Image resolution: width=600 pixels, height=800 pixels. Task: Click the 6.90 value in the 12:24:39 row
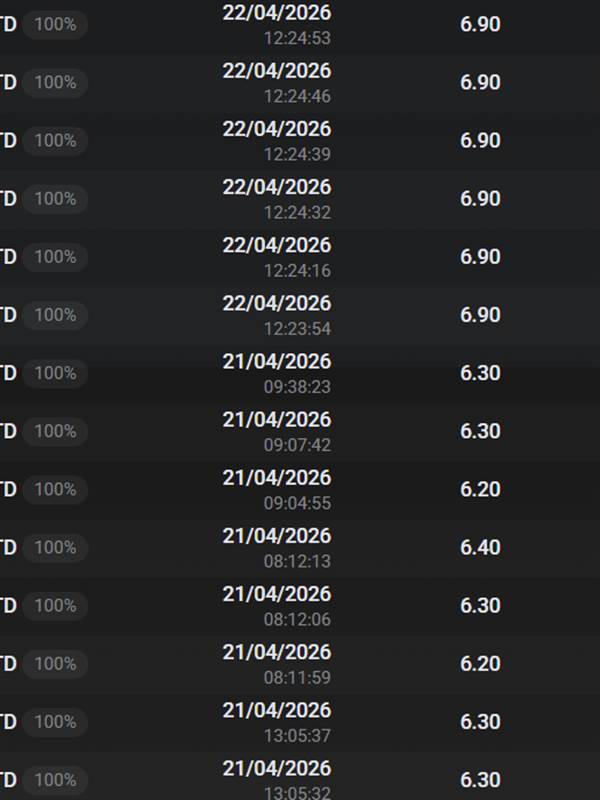point(480,141)
